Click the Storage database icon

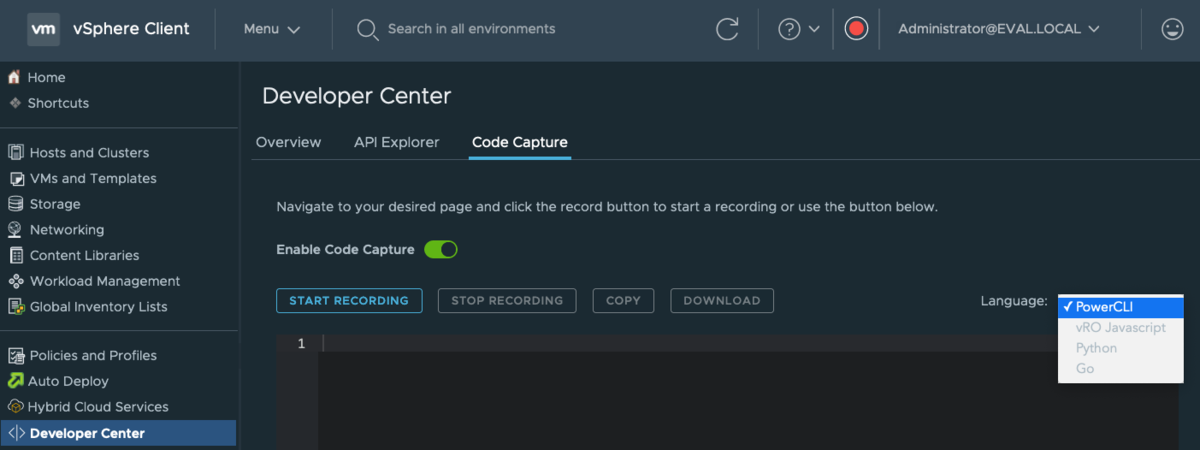pos(15,204)
